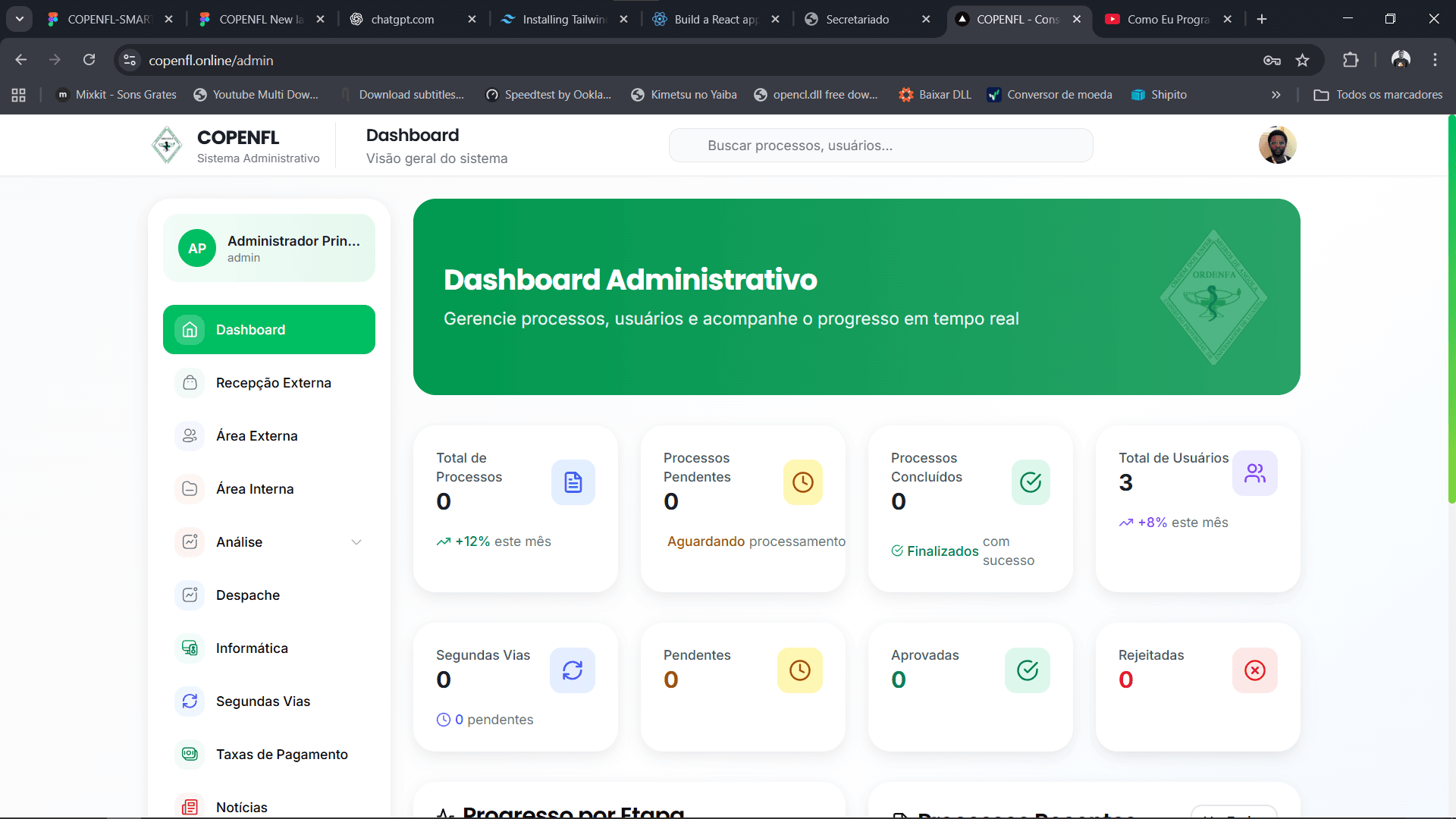1456x819 pixels.
Task: Switch to the Installing Tailwind browser tab
Action: (x=564, y=19)
